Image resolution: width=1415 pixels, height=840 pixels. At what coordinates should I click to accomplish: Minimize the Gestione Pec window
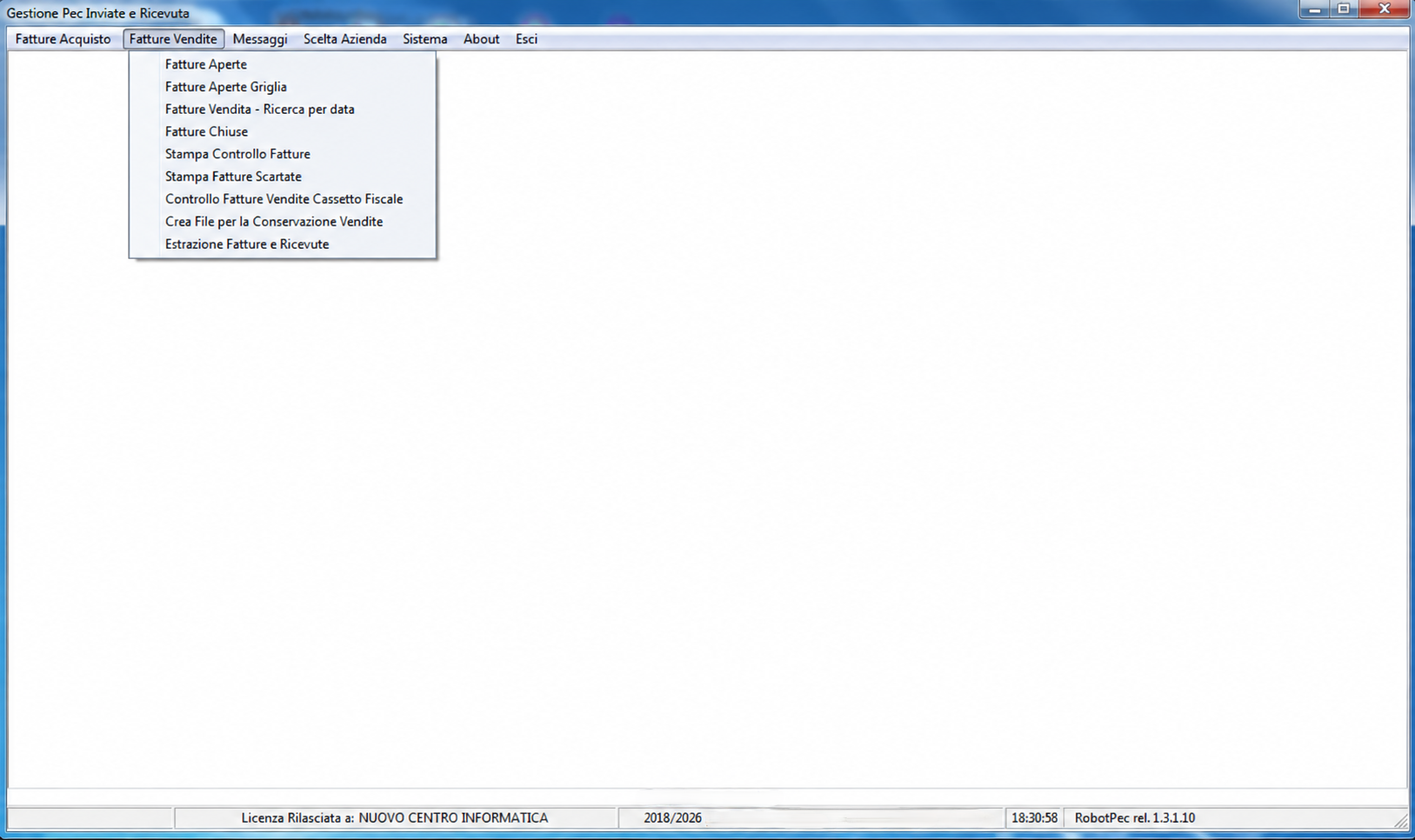[x=1314, y=10]
